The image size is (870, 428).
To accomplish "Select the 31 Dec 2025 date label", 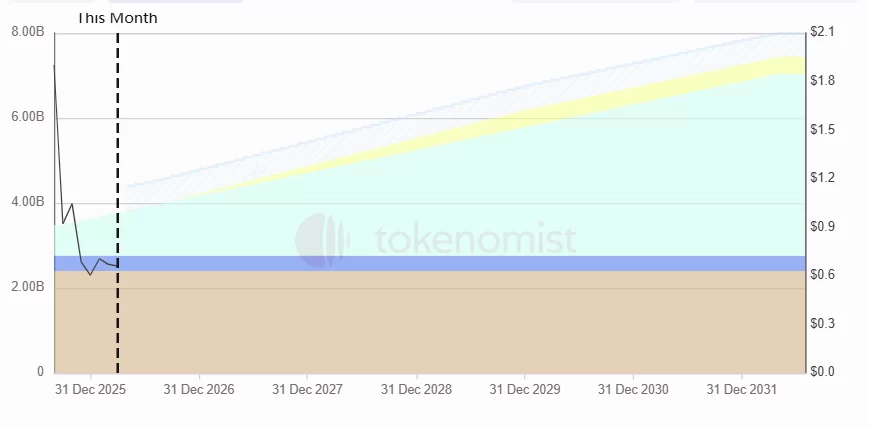I will [x=89, y=389].
